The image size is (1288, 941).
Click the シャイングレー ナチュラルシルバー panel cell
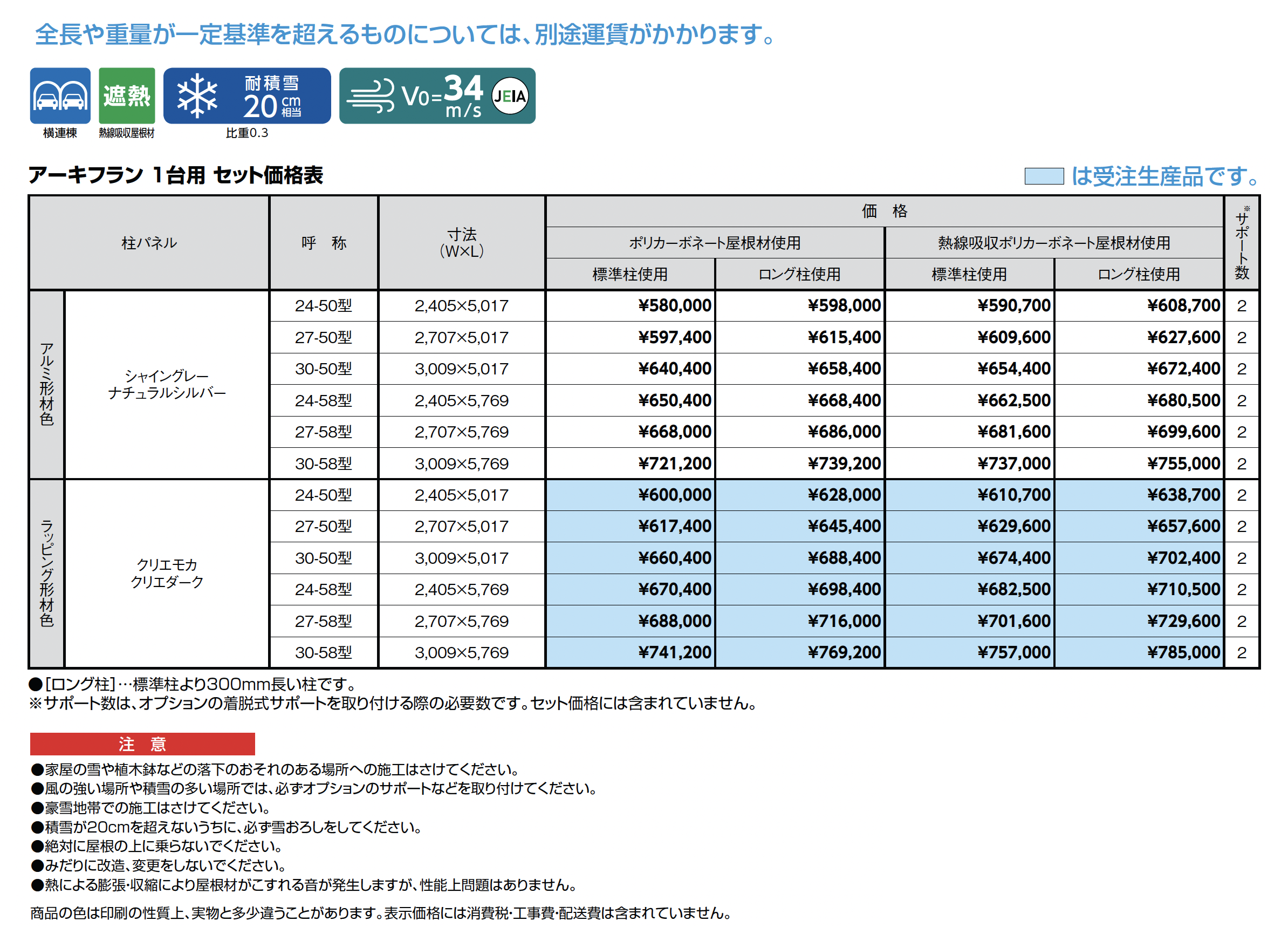click(x=167, y=385)
